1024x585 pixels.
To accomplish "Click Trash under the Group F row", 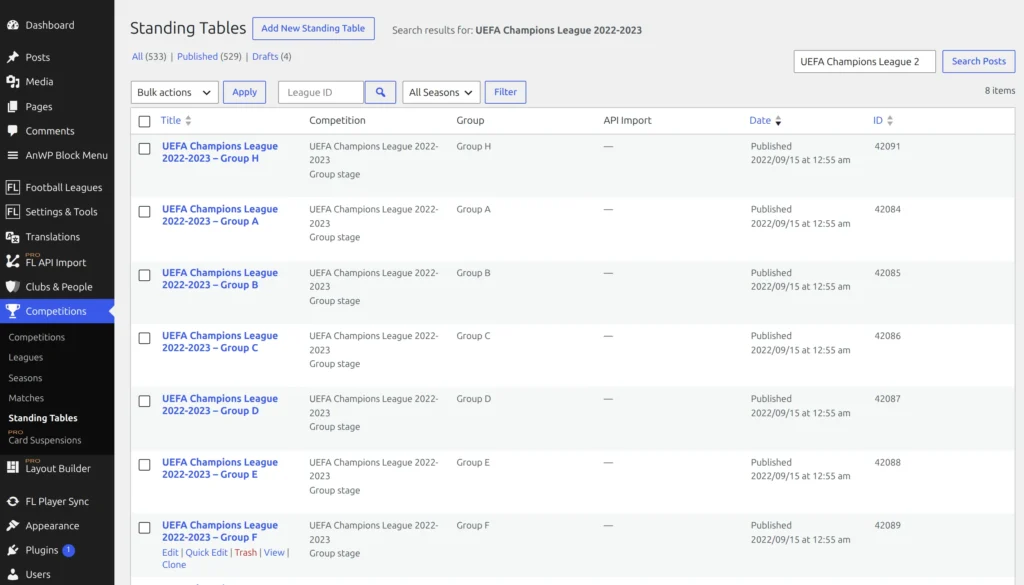I will (x=246, y=552).
